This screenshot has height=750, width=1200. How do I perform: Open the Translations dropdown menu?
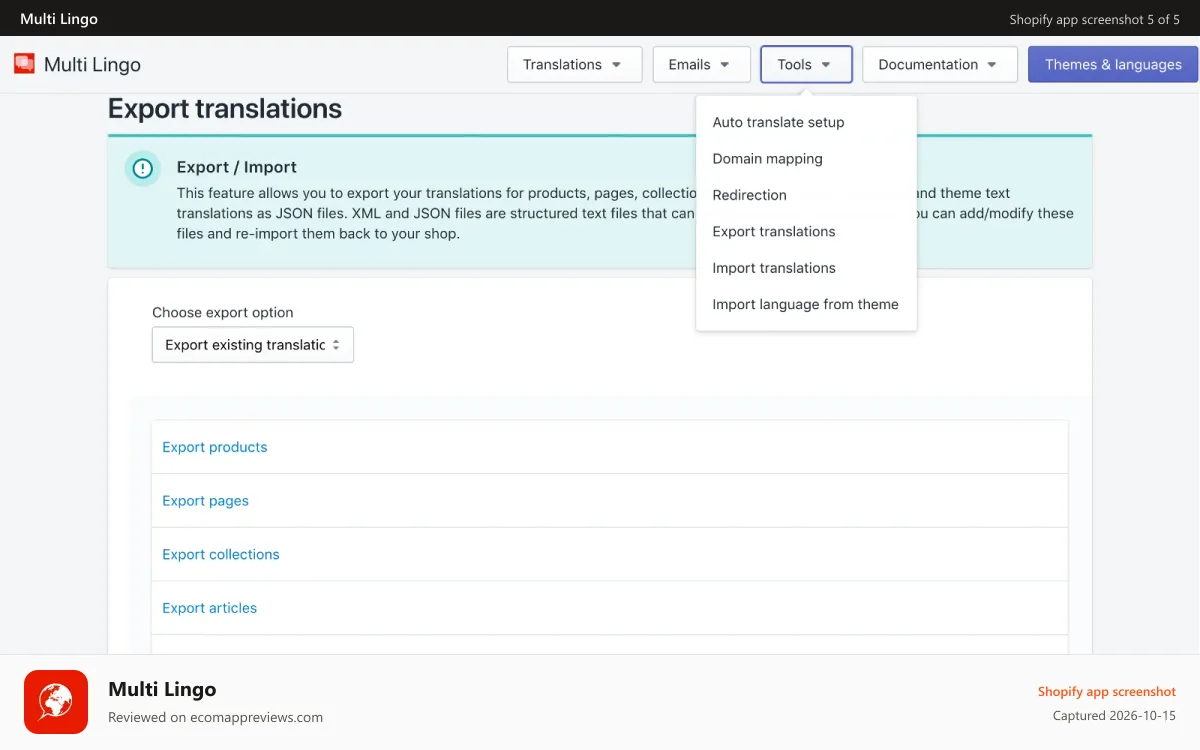pyautogui.click(x=574, y=64)
